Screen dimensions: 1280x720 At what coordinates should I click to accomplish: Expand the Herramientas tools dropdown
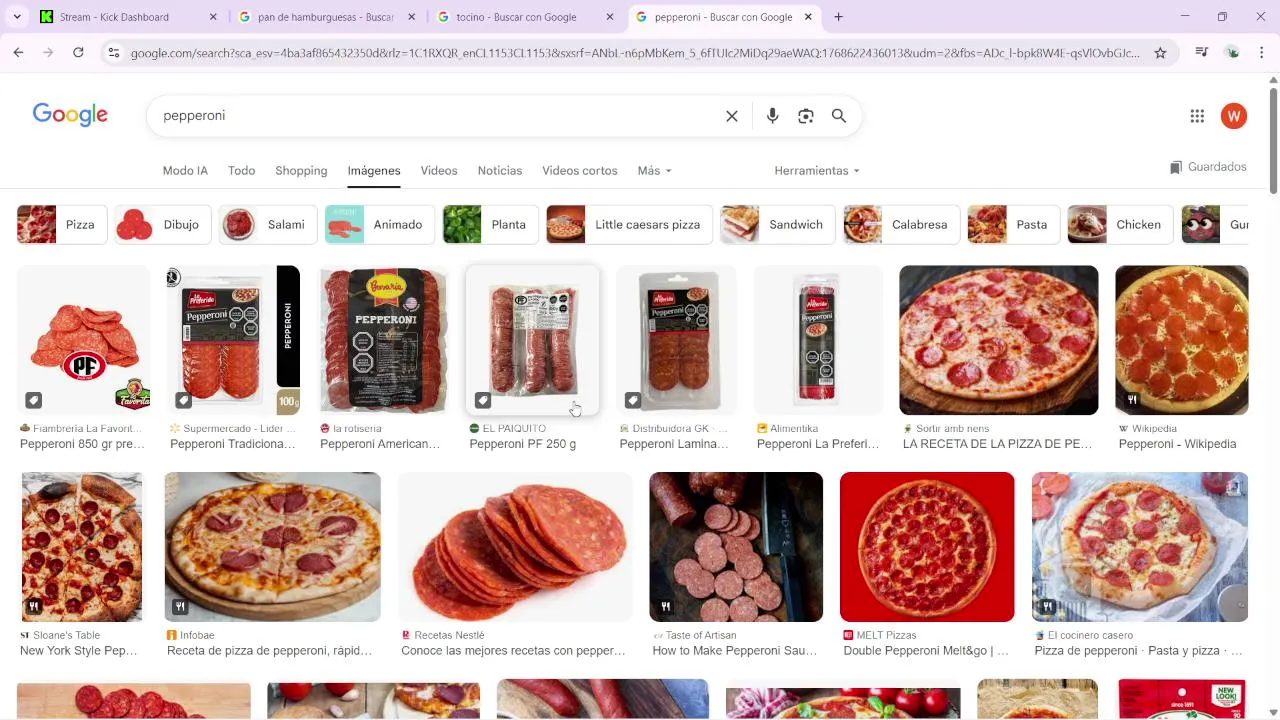pos(817,171)
